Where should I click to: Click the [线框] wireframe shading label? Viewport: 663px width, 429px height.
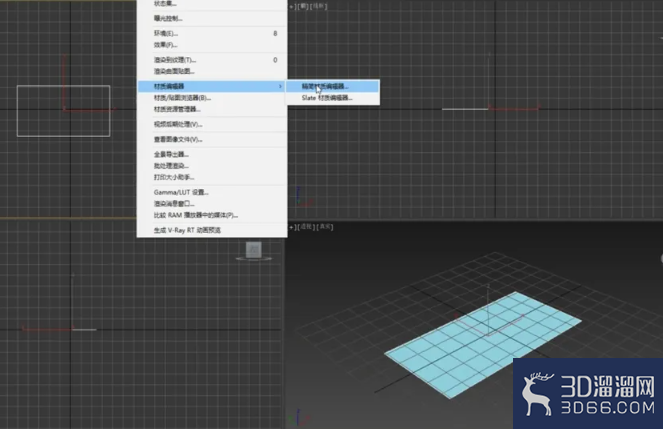318,6
